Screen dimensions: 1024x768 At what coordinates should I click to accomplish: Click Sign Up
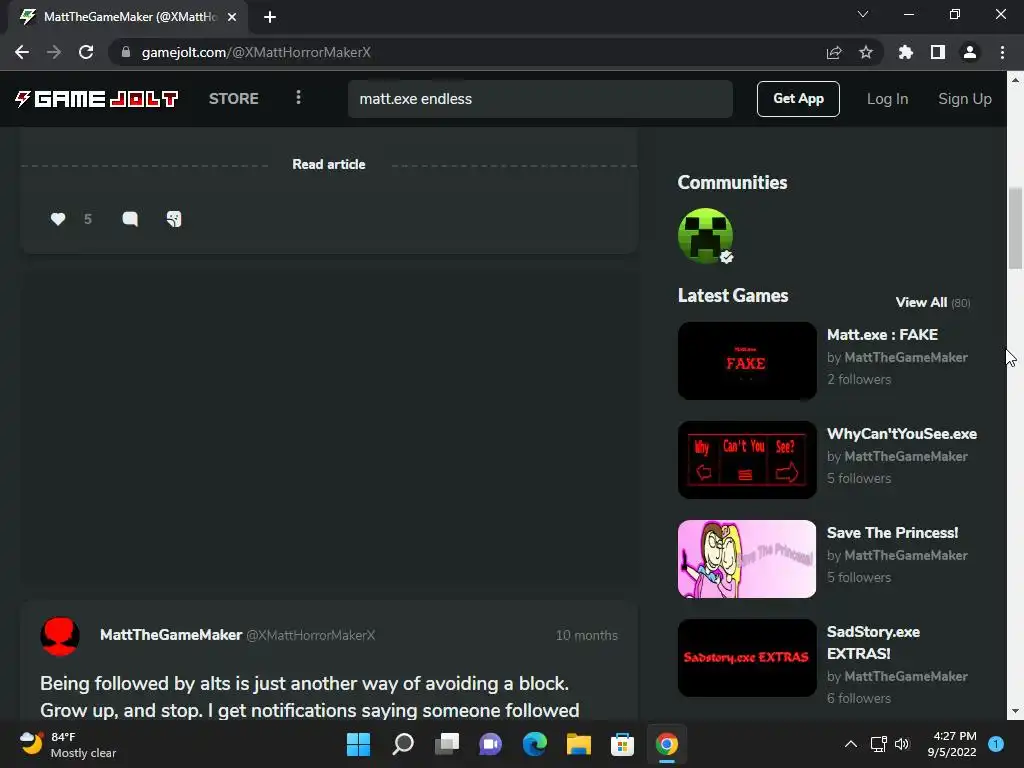(965, 99)
